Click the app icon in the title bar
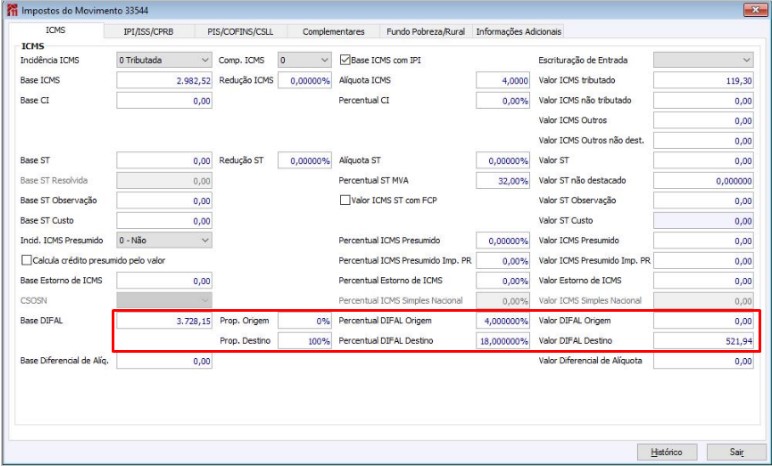This screenshot has width=772, height=466. tap(12, 10)
